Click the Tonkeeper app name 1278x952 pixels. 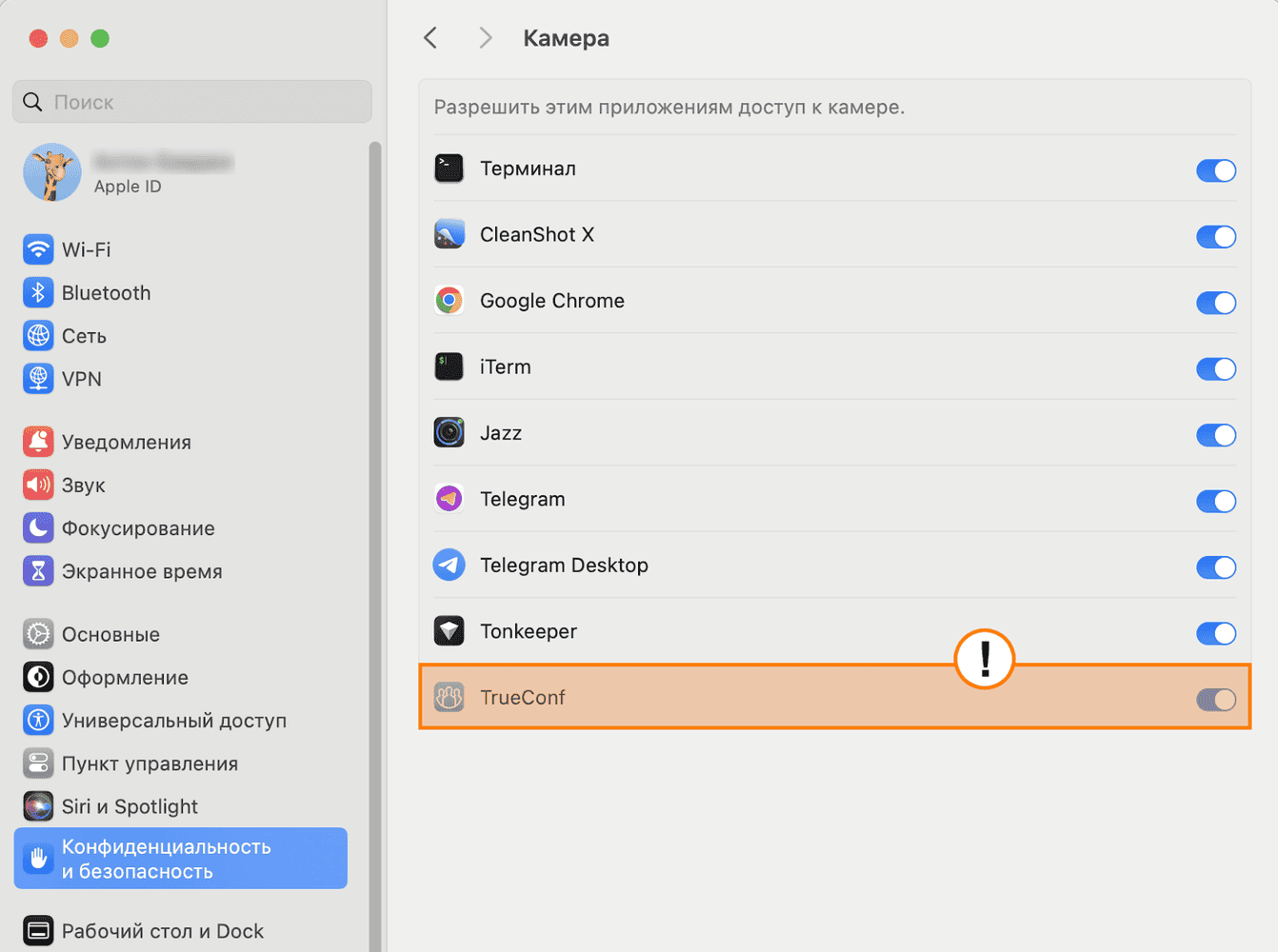(529, 631)
